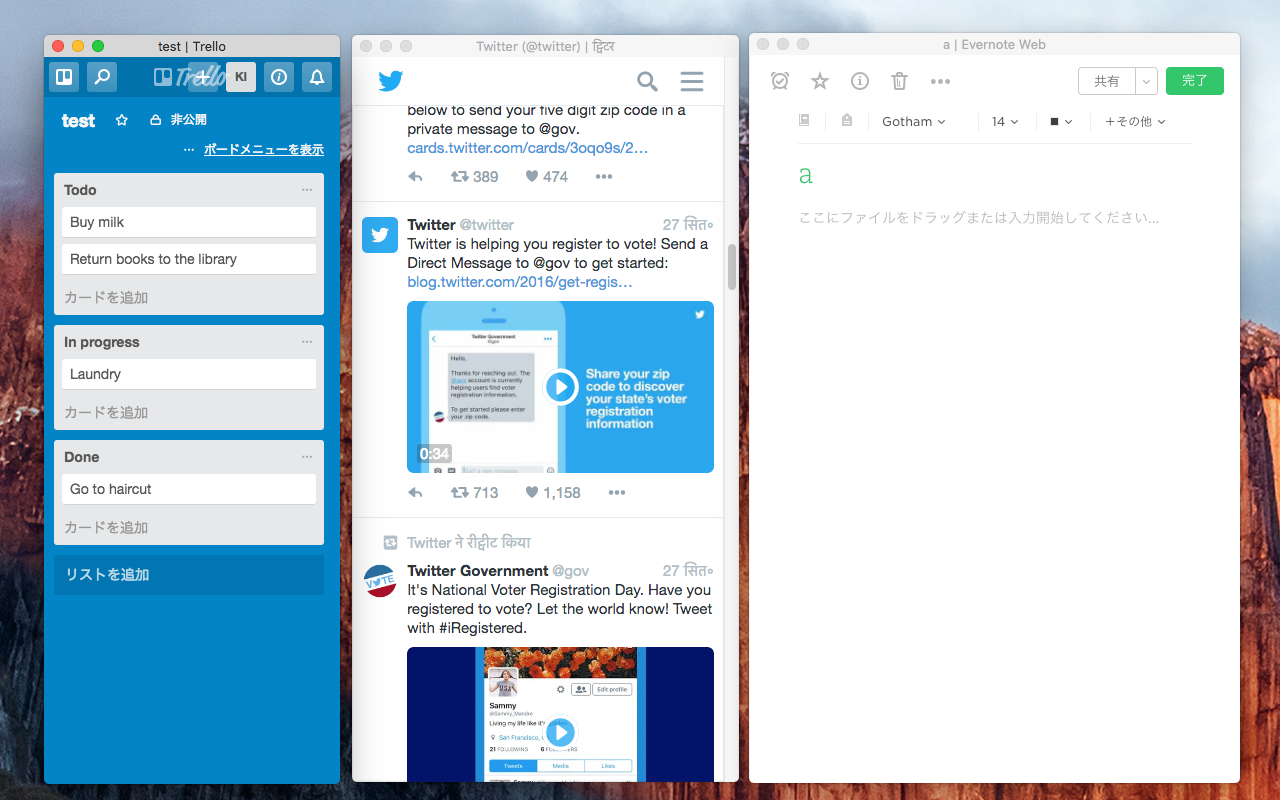
Task: Retweet the tweet with 713 retweets
Action: (474, 492)
